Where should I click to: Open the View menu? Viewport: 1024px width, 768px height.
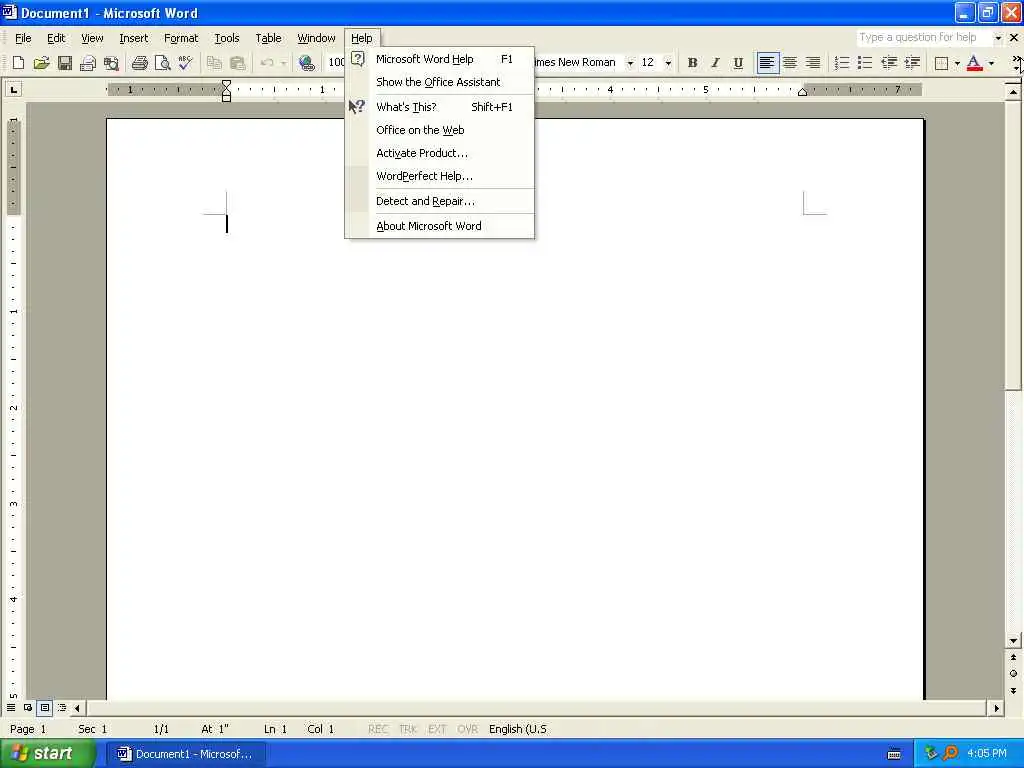(x=92, y=38)
